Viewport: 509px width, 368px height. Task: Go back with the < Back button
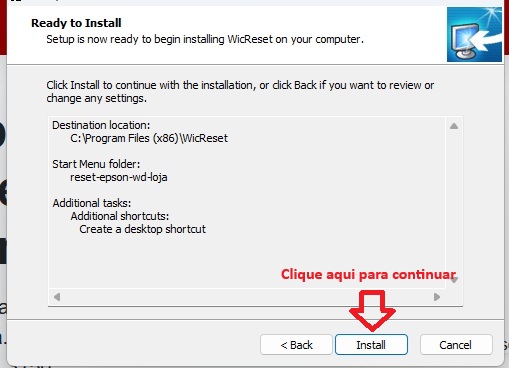[x=296, y=345]
